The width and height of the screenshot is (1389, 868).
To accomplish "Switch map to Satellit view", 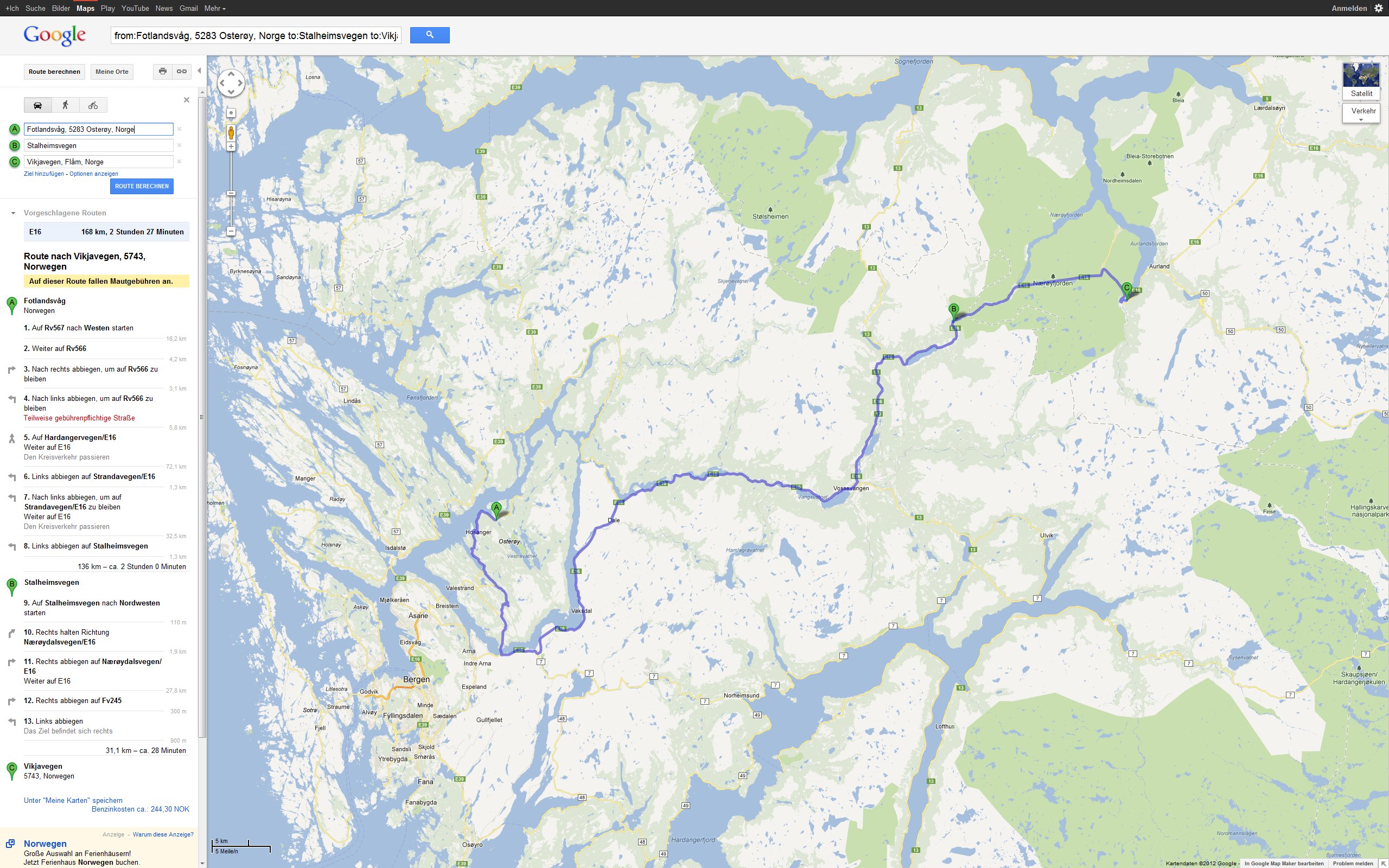I will 1361,81.
